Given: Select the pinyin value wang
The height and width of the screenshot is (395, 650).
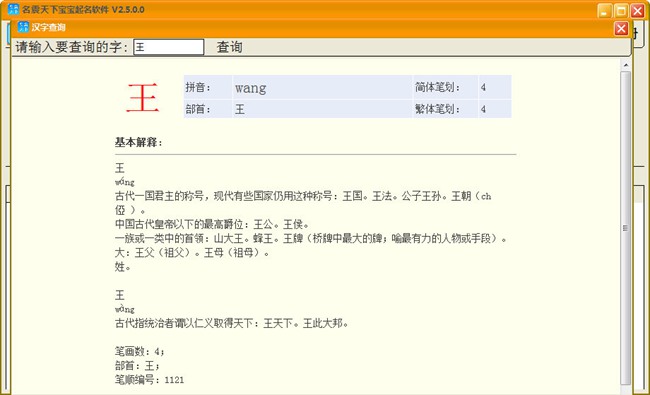Looking at the screenshot, I should pos(250,87).
